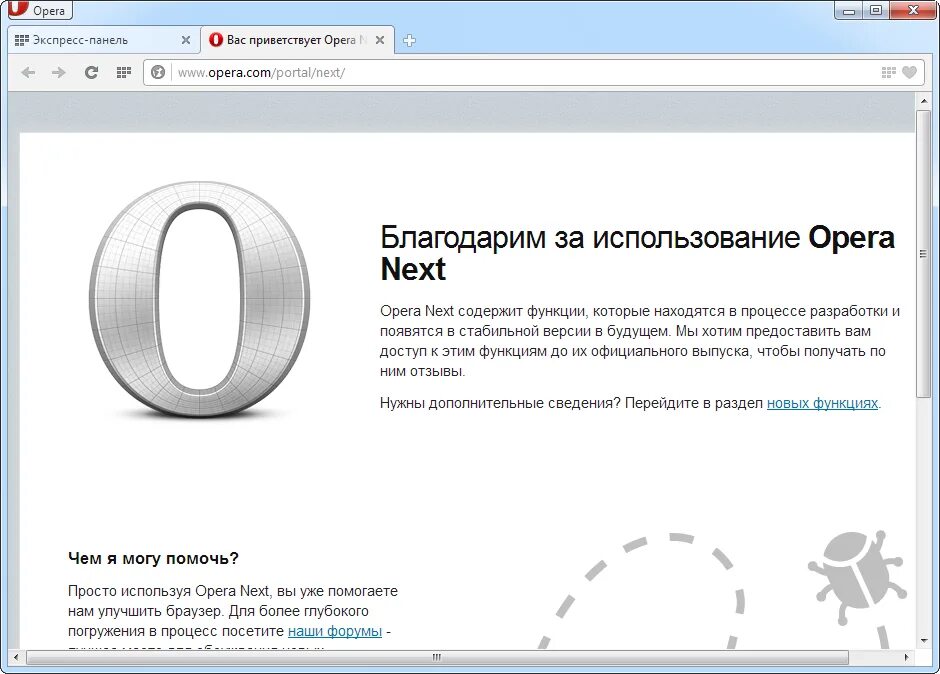Add page to Speed Dial icon in address bar
940x674 pixels.
click(x=888, y=73)
